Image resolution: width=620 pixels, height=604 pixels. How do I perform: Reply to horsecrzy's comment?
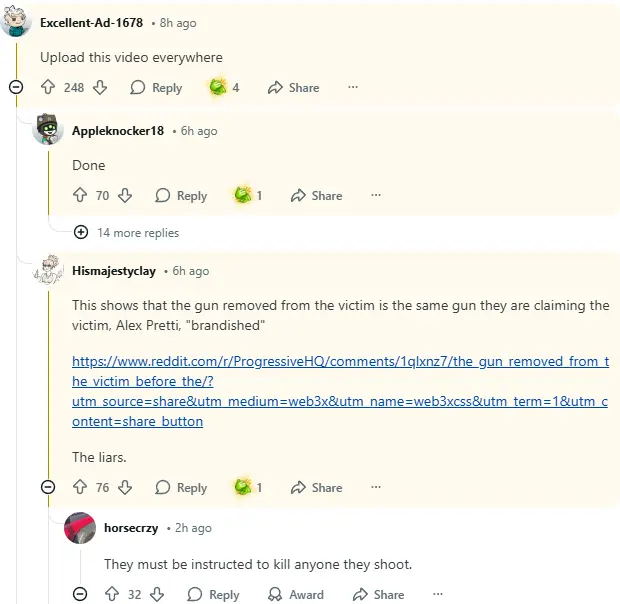(212, 595)
